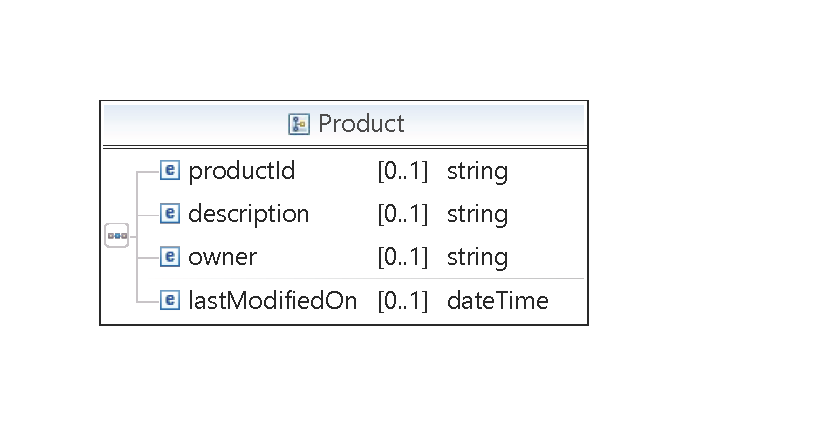This screenshot has width=824, height=440.
Task: Click the element icon next to productId
Action: (x=170, y=170)
